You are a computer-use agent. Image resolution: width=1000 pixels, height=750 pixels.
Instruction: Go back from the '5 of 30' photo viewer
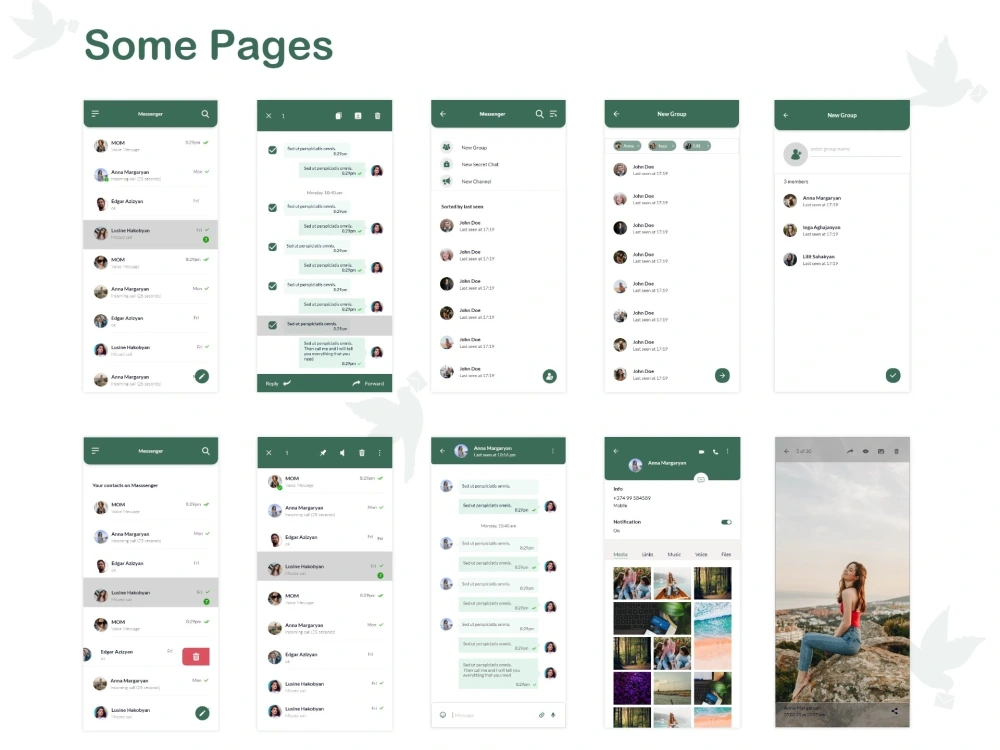pos(786,451)
